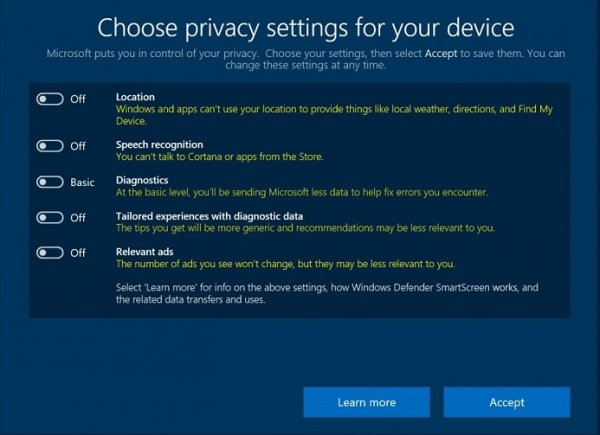The height and width of the screenshot is (435, 600).
Task: Click the Learn more button
Action: 367,402
